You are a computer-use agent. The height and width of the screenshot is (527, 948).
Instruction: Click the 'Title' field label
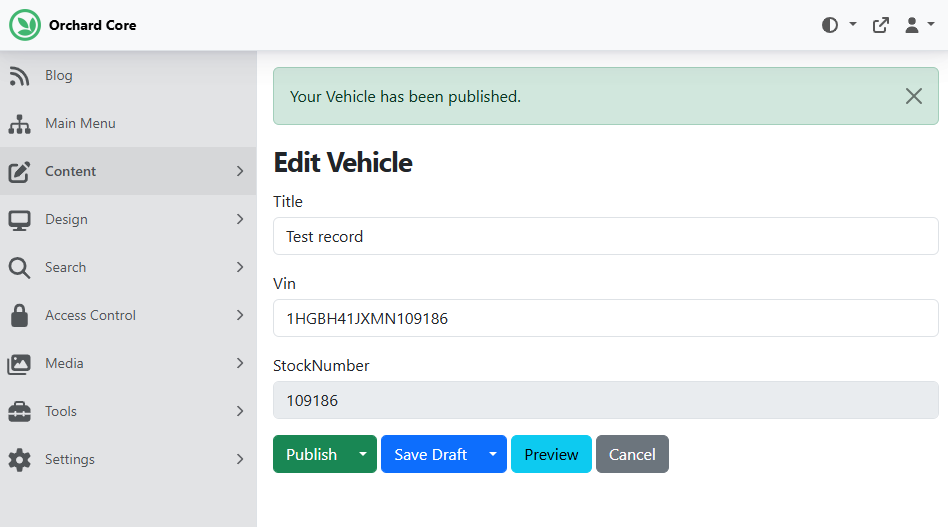click(288, 201)
